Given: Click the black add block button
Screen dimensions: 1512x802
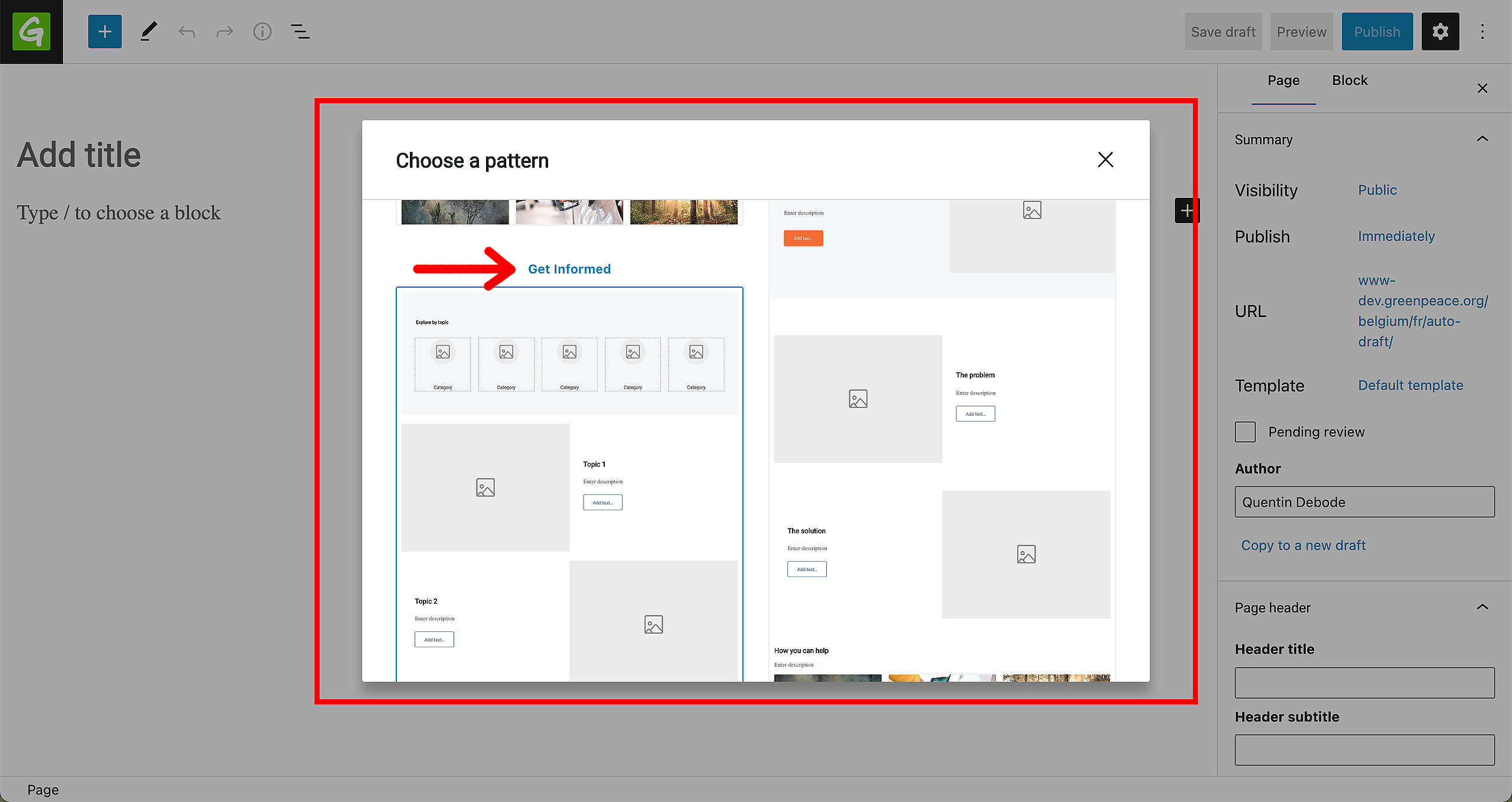Looking at the screenshot, I should coord(1187,210).
